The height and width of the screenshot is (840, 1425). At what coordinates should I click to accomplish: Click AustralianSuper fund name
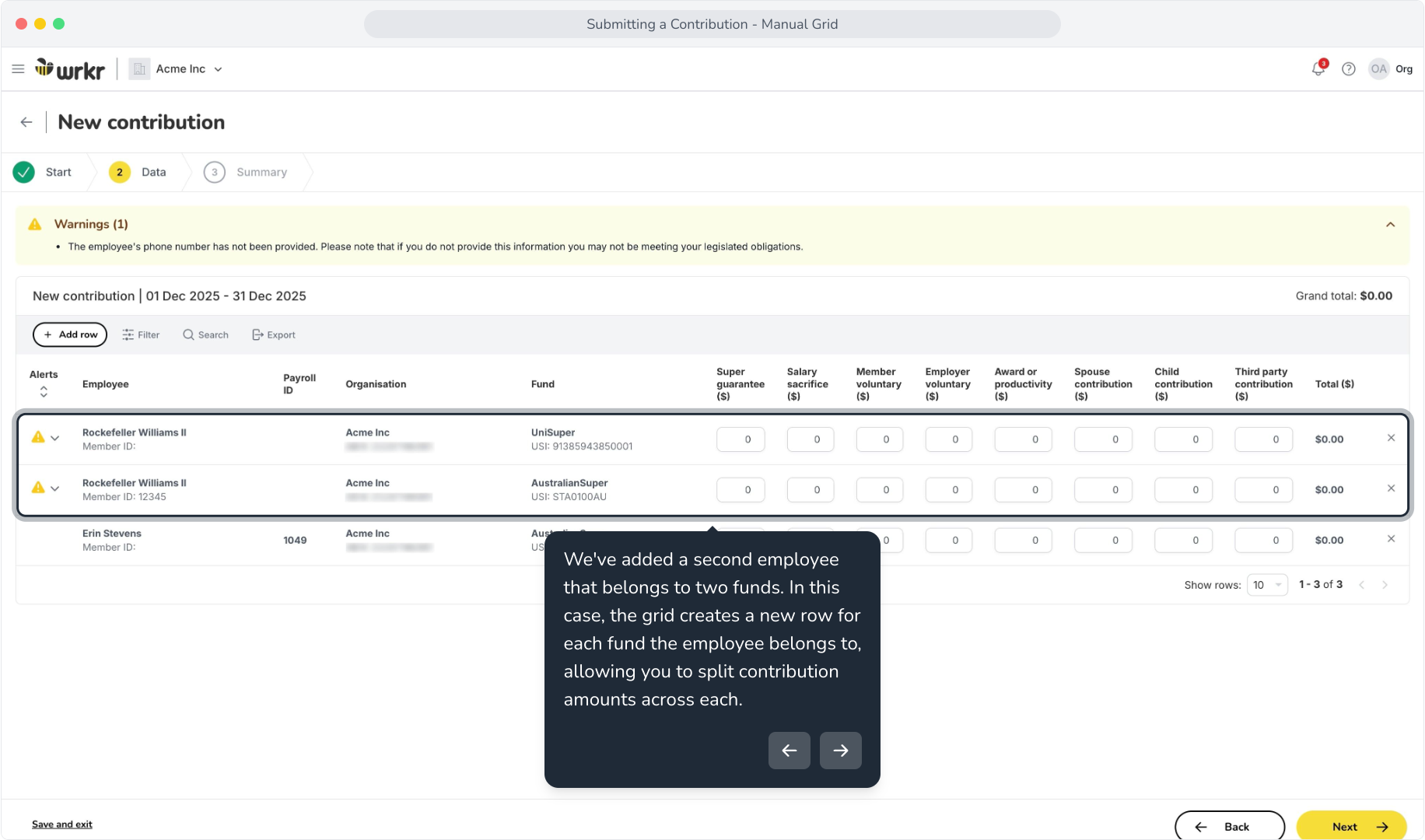click(569, 483)
